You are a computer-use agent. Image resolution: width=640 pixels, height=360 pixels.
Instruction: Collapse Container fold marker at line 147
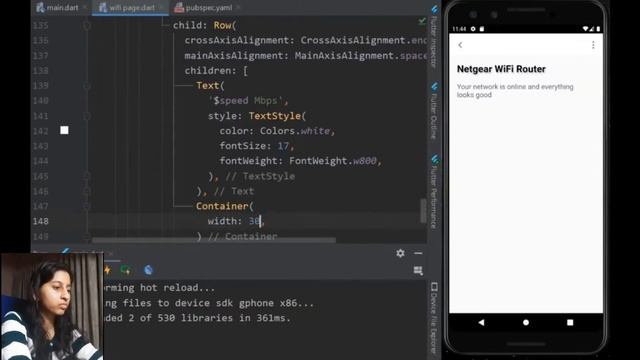click(x=87, y=206)
